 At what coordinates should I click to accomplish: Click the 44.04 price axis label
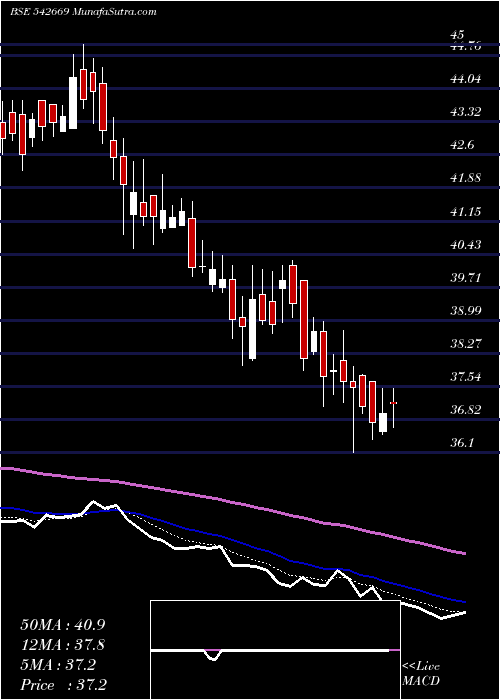tap(466, 79)
